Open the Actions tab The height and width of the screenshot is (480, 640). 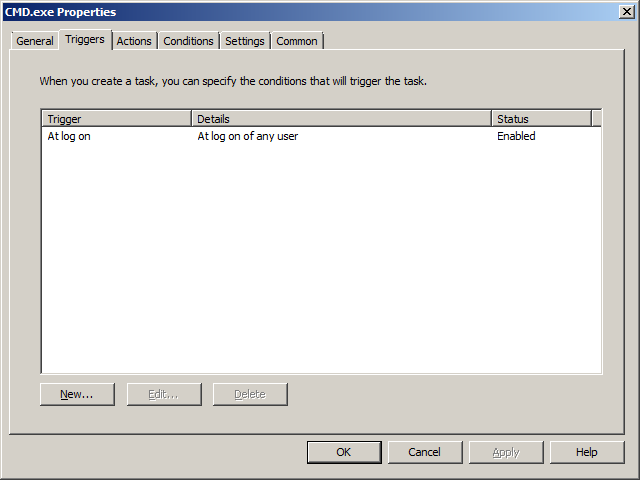134,41
